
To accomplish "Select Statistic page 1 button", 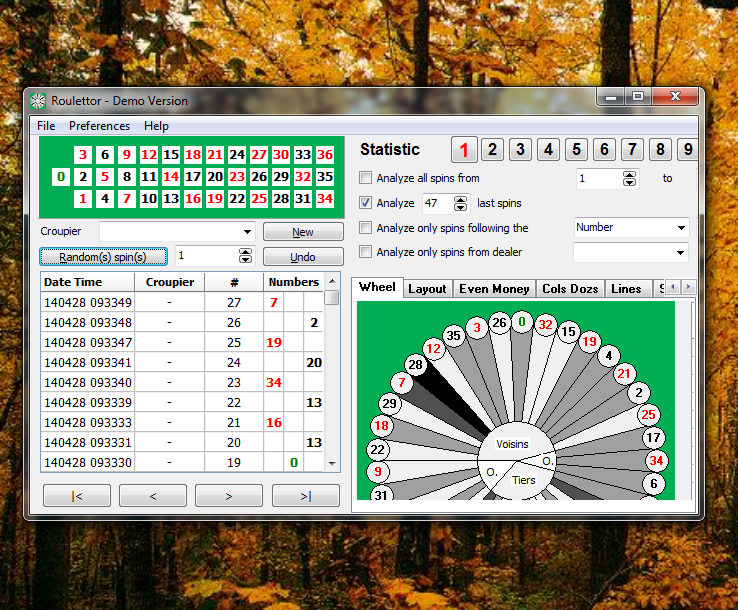I will point(464,150).
